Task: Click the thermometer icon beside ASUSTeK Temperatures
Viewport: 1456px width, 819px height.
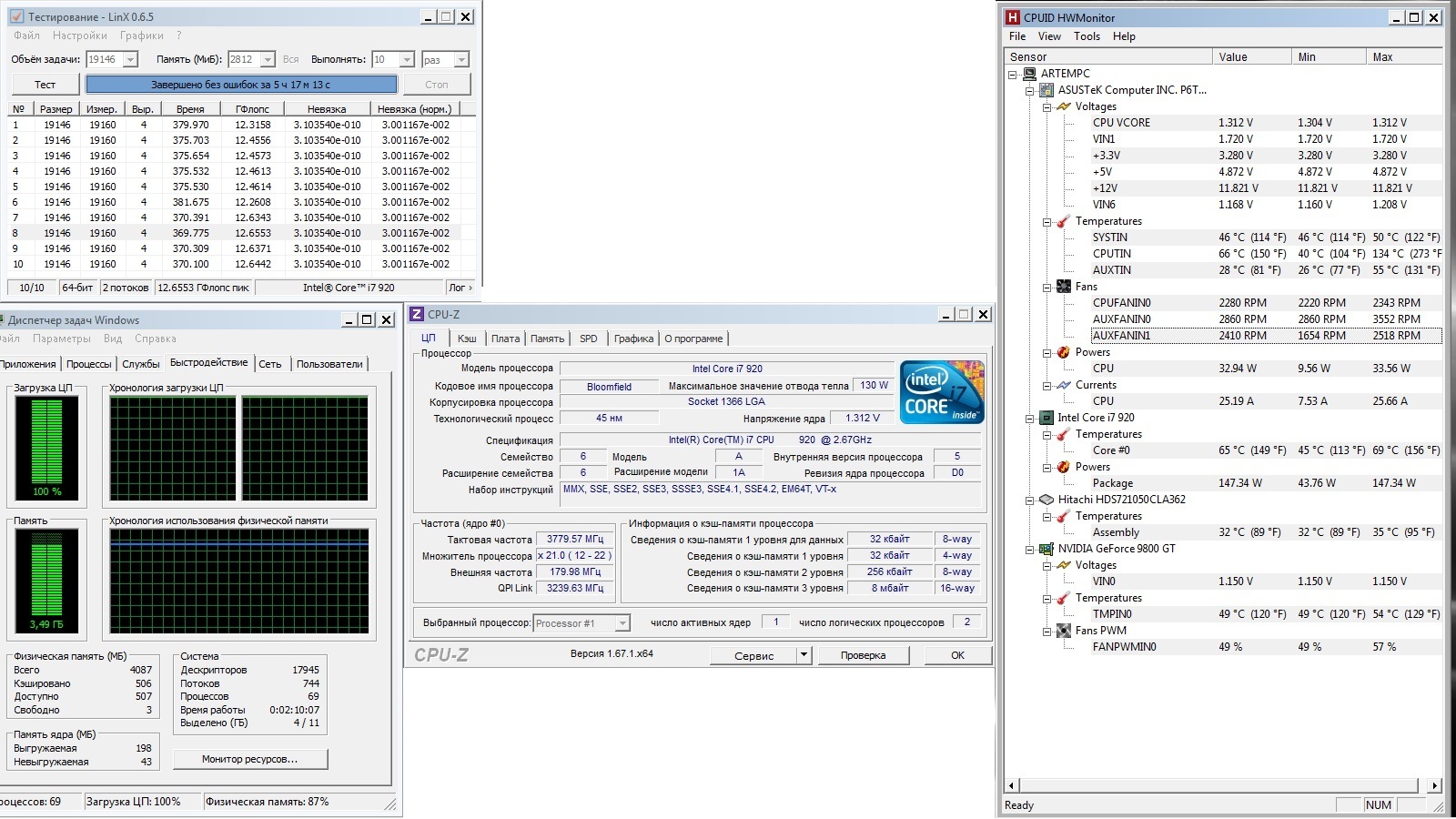Action: pos(1063,221)
